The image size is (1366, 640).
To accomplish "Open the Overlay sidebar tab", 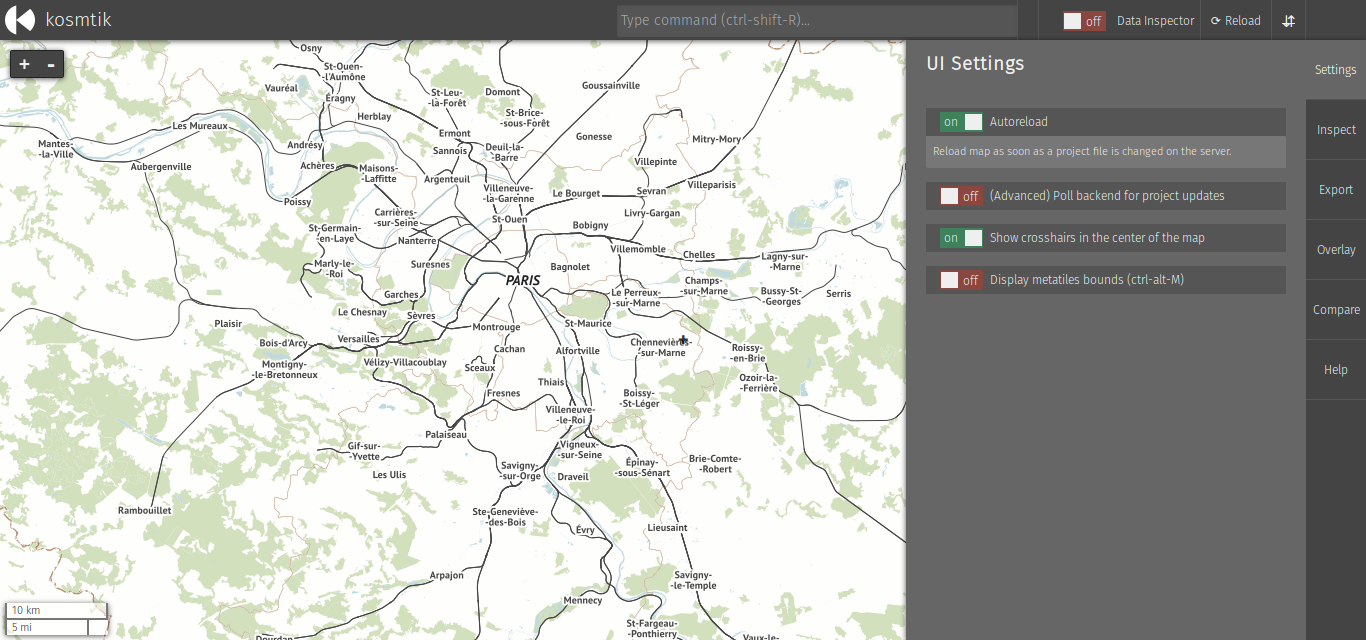I will [x=1336, y=250].
